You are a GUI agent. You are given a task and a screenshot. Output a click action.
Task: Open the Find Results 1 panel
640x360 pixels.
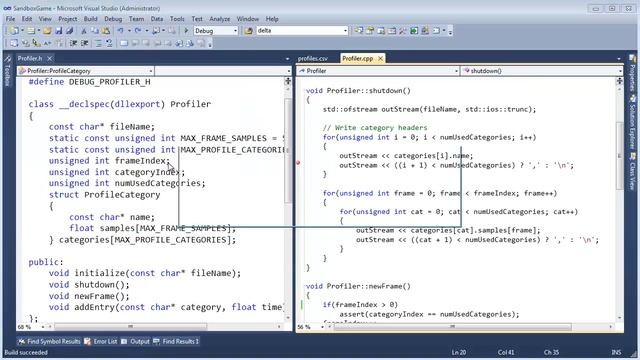(176, 341)
